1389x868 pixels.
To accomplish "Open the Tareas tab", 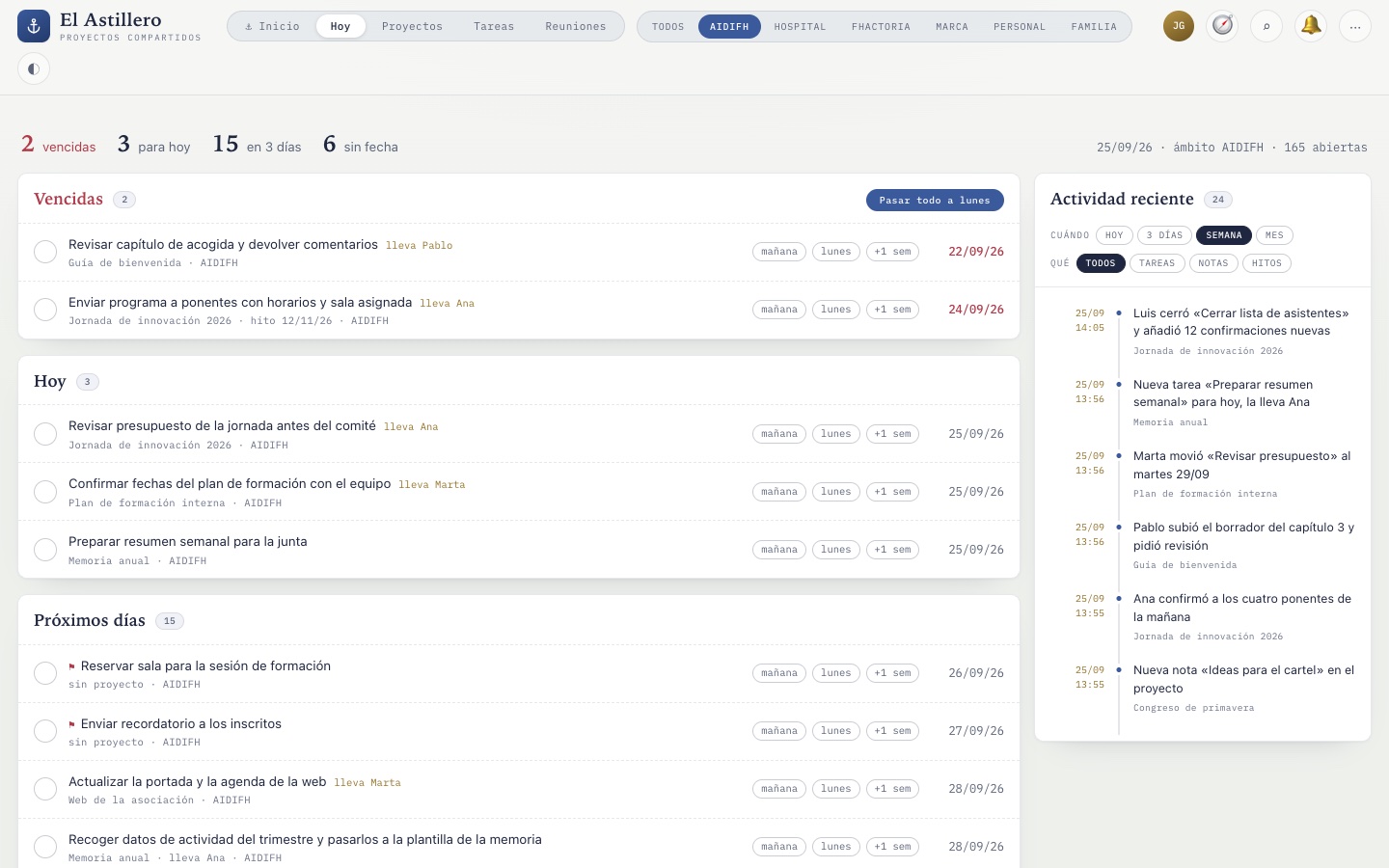I will (494, 26).
